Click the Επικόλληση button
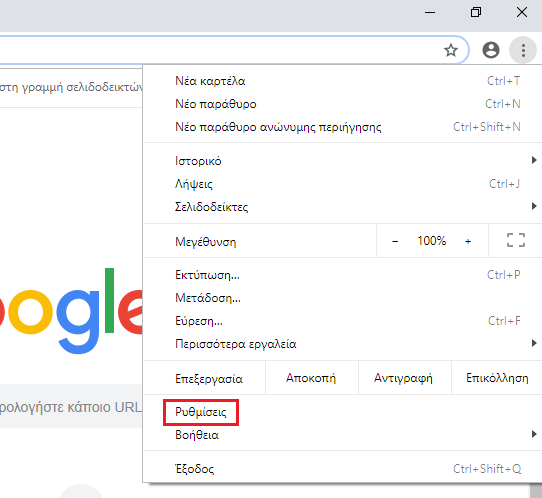 (497, 378)
